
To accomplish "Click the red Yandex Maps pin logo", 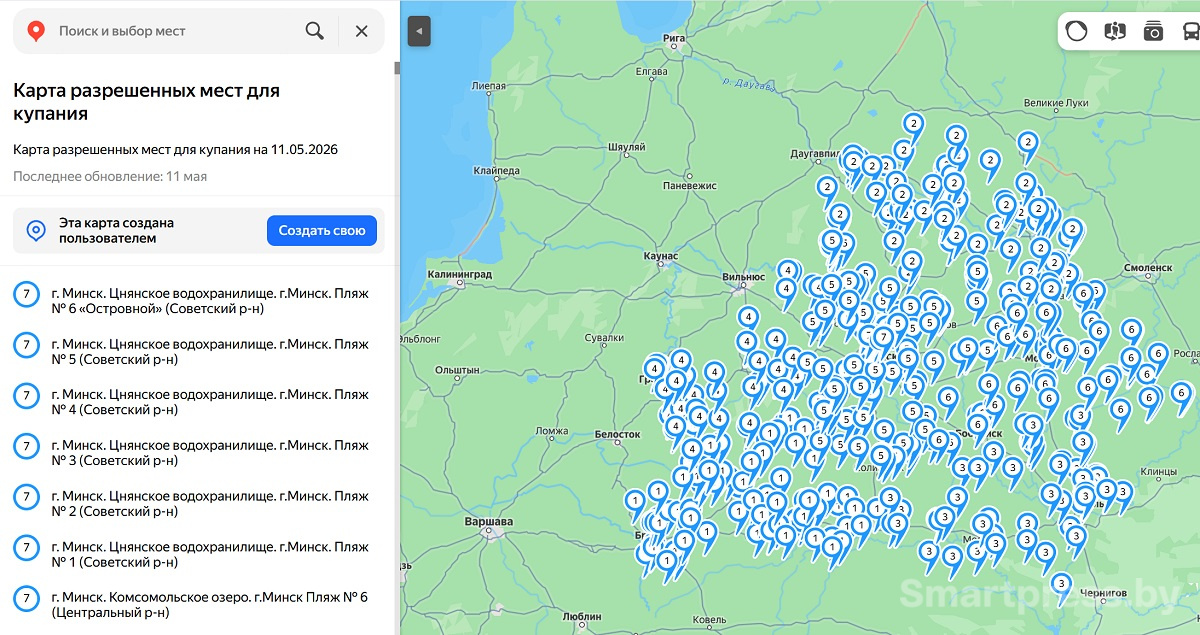I will [36, 31].
